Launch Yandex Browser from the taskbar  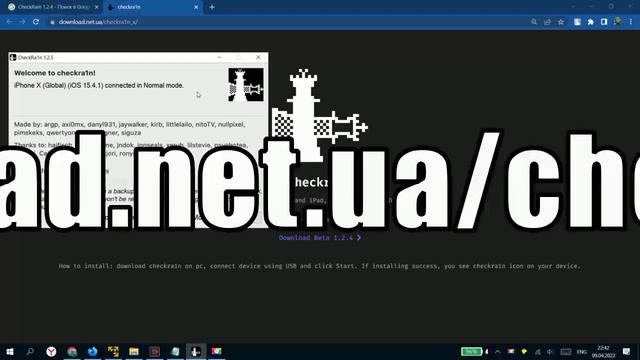51,351
